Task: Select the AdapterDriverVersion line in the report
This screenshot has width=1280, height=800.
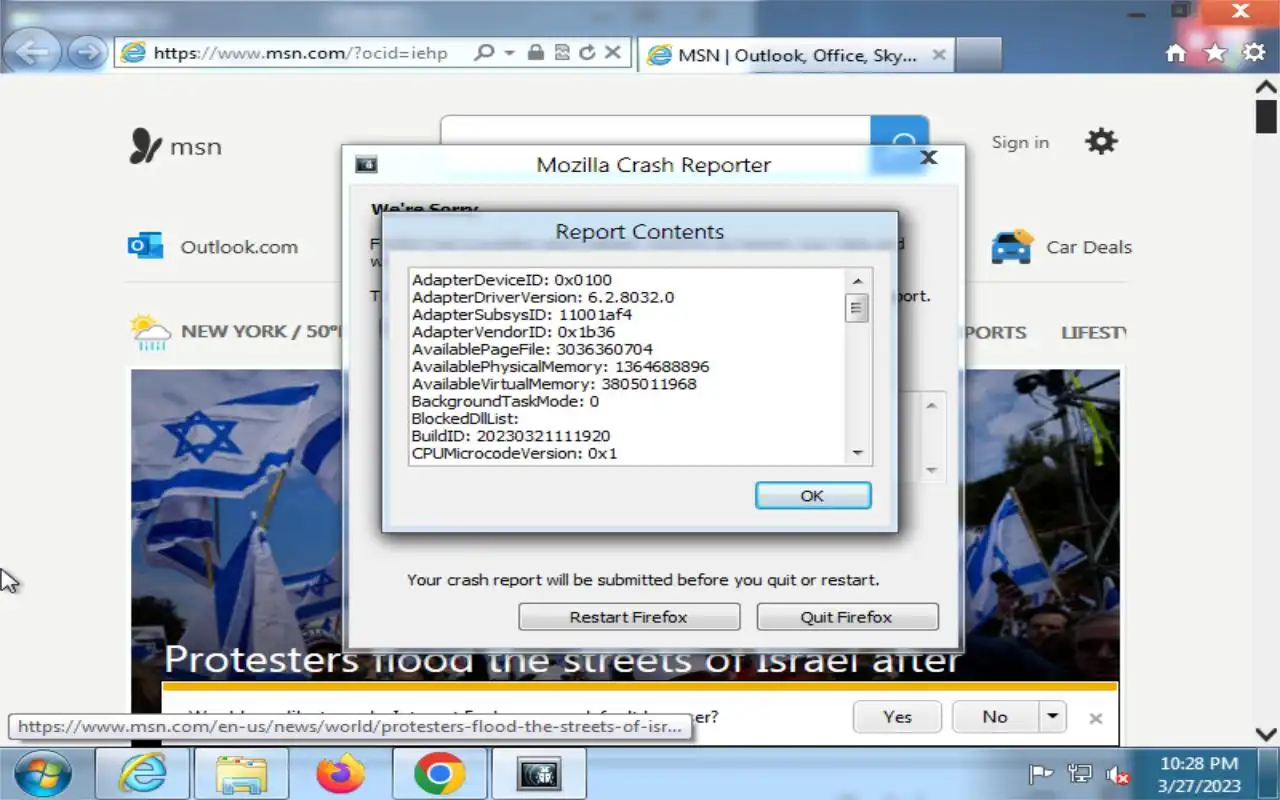Action: point(543,297)
